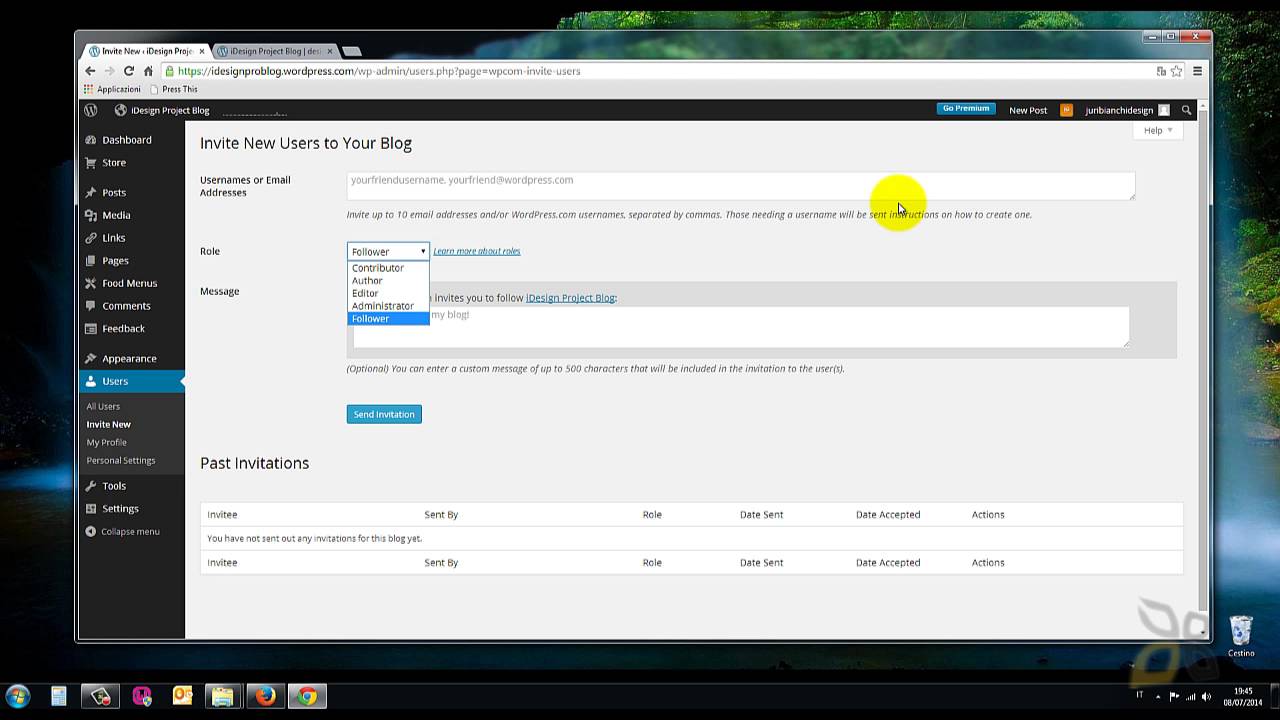Click the translate page icon
The height and width of the screenshot is (720, 1280).
[x=1161, y=71]
